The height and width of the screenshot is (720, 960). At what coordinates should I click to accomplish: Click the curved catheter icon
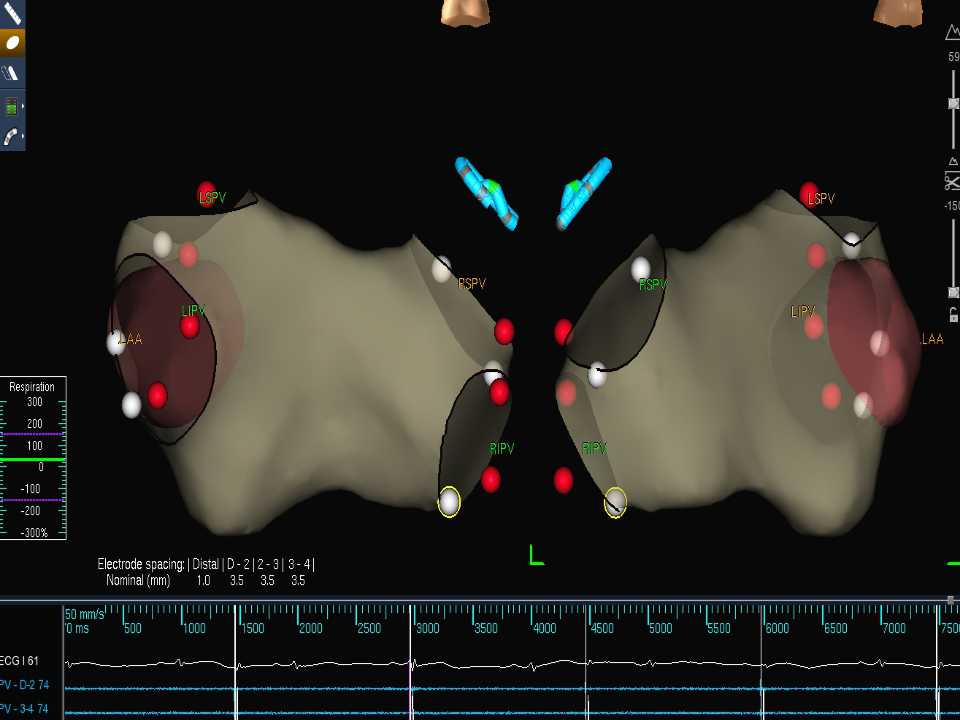[10, 137]
